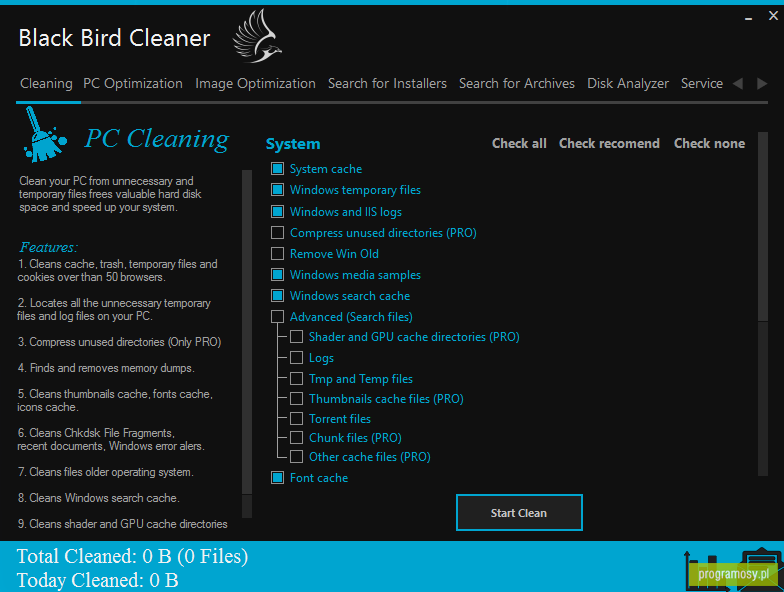The image size is (784, 592).
Task: Click the Check all link
Action: coord(519,144)
